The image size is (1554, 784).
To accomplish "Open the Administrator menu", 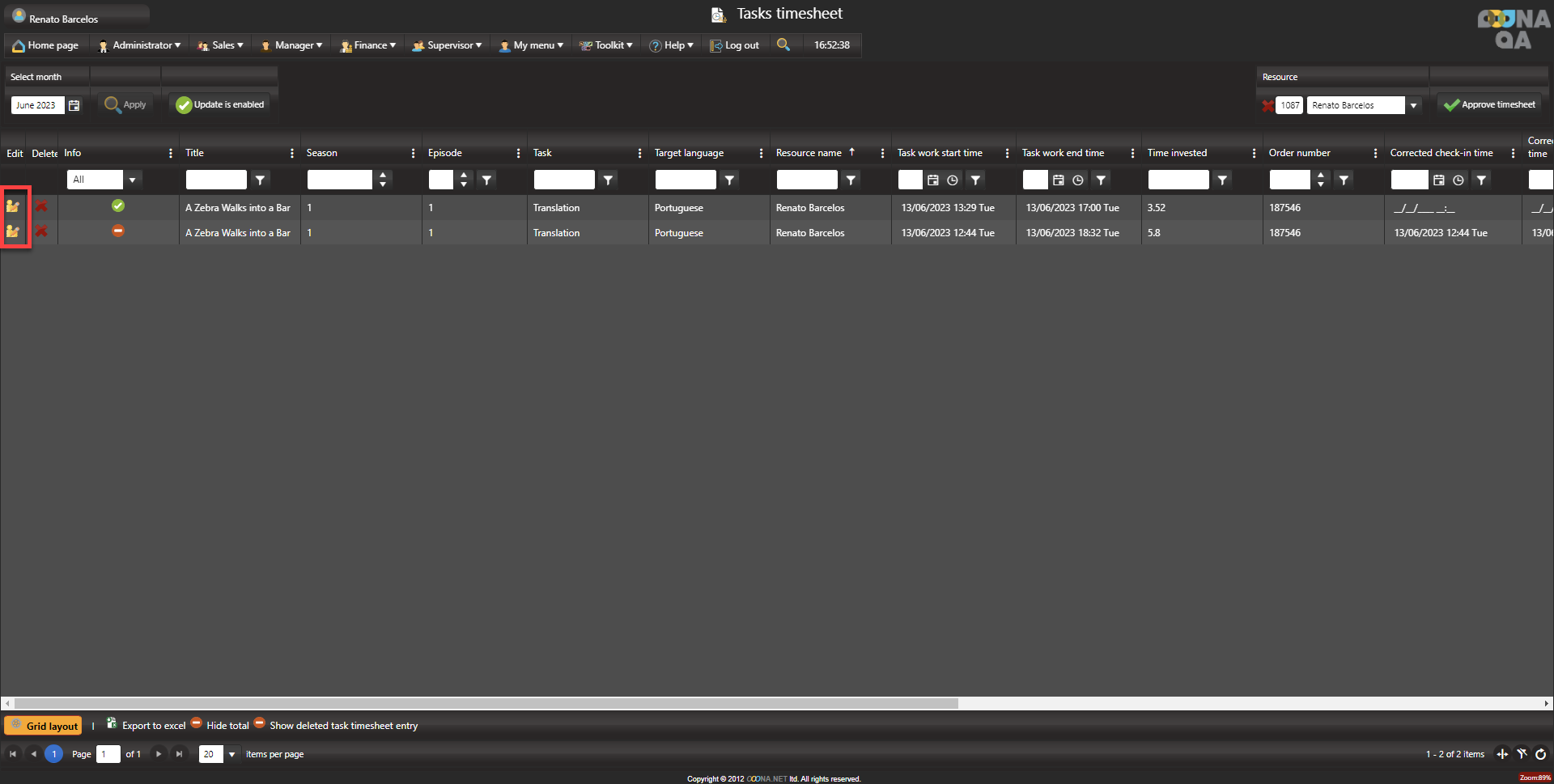I will tap(139, 45).
